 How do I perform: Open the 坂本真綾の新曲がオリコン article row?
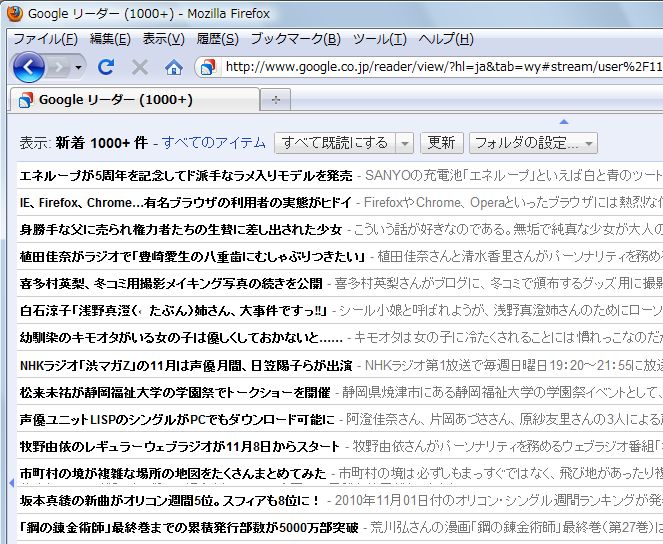[x=340, y=500]
